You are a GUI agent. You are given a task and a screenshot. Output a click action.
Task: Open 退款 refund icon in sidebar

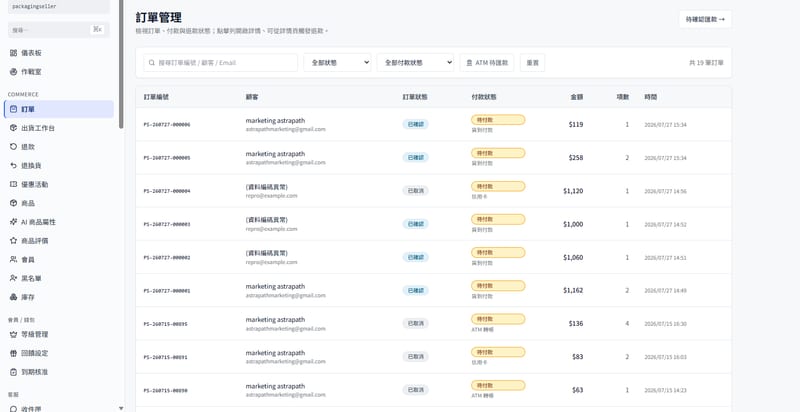tap(14, 147)
